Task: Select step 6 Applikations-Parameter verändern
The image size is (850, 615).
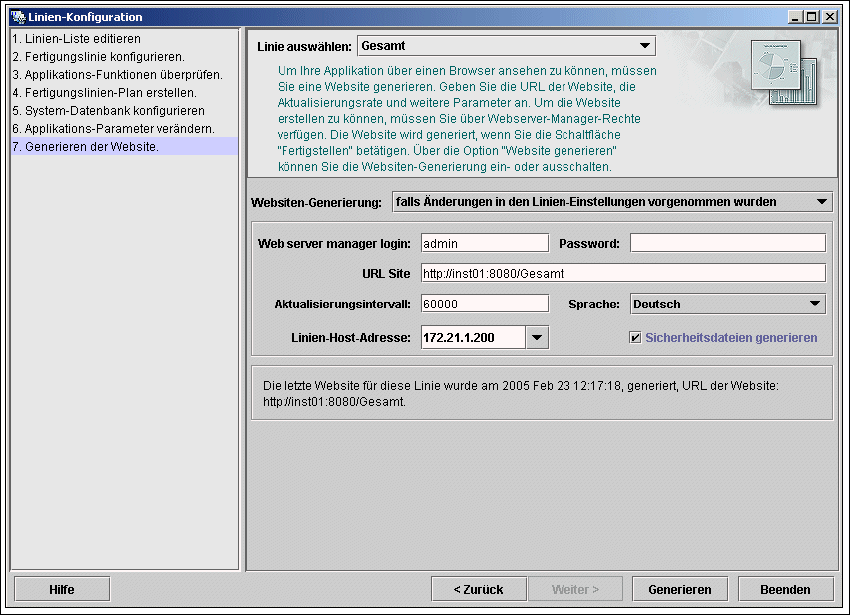Action: [x=124, y=128]
